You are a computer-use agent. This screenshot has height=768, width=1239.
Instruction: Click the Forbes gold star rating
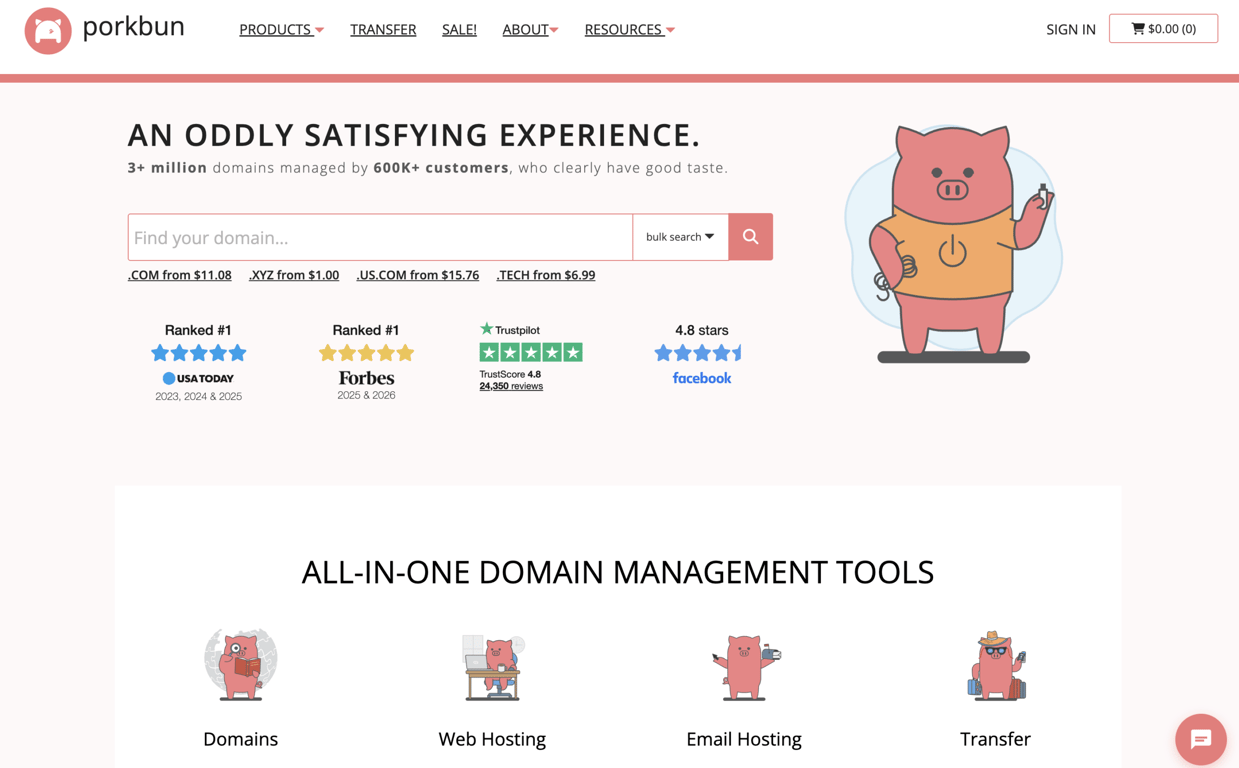(x=366, y=353)
